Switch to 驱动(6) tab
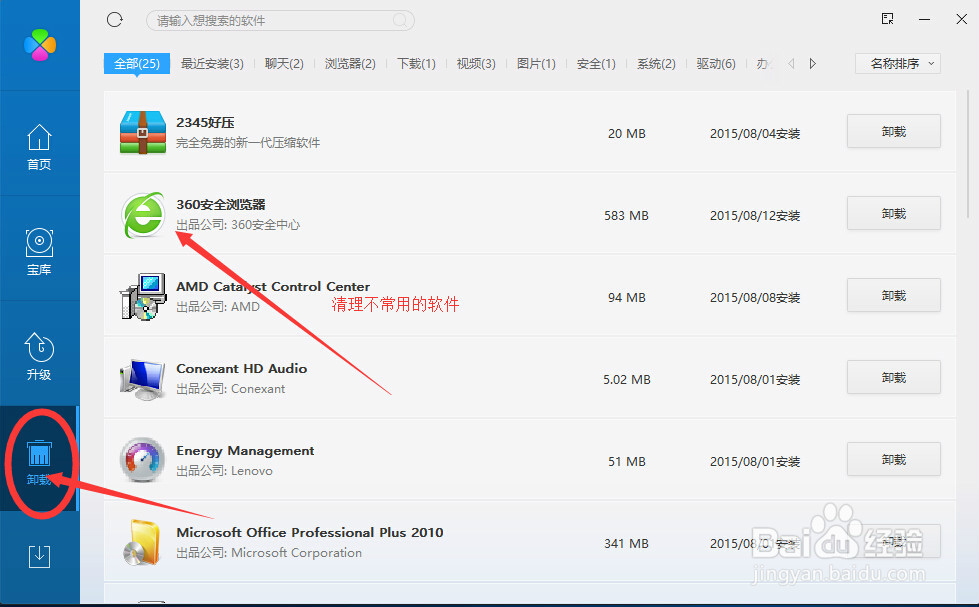The image size is (979, 607). coord(716,63)
